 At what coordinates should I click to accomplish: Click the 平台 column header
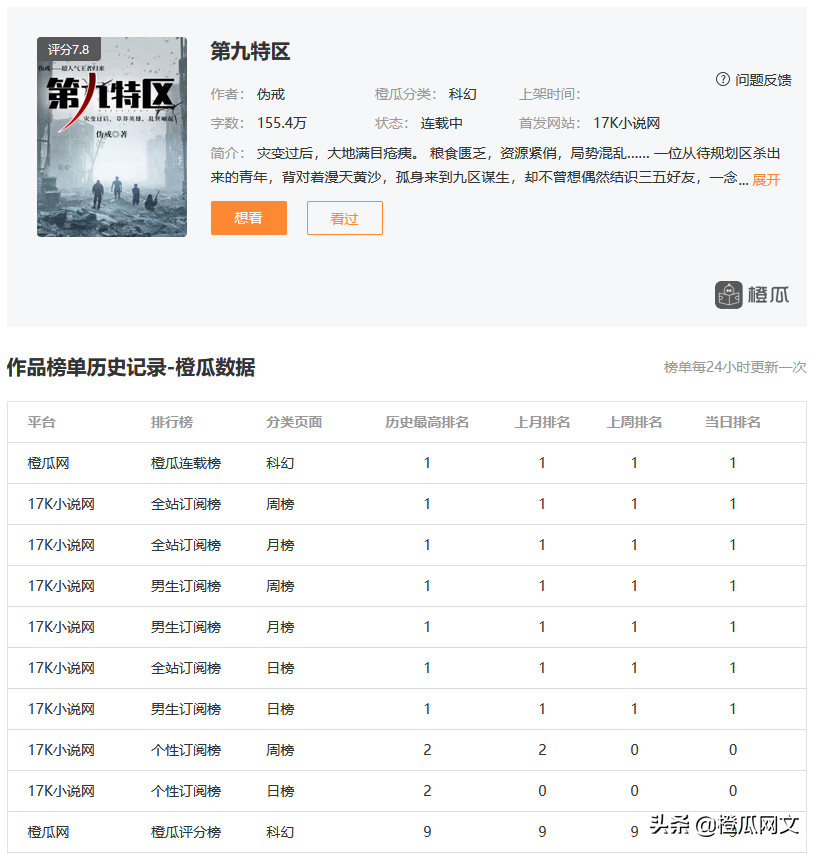pyautogui.click(x=41, y=422)
